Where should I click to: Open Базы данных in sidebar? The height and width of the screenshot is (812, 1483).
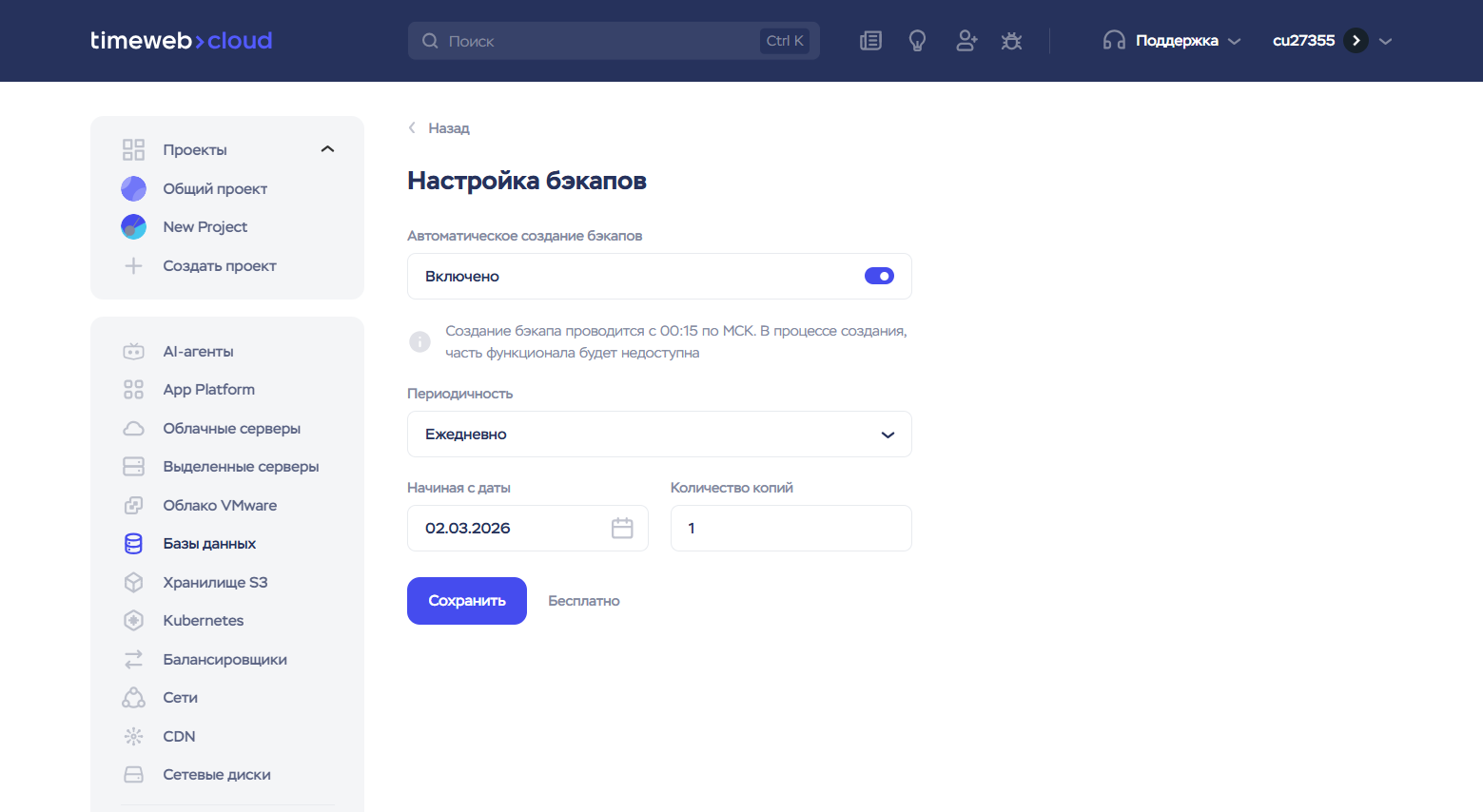pyautogui.click(x=209, y=544)
